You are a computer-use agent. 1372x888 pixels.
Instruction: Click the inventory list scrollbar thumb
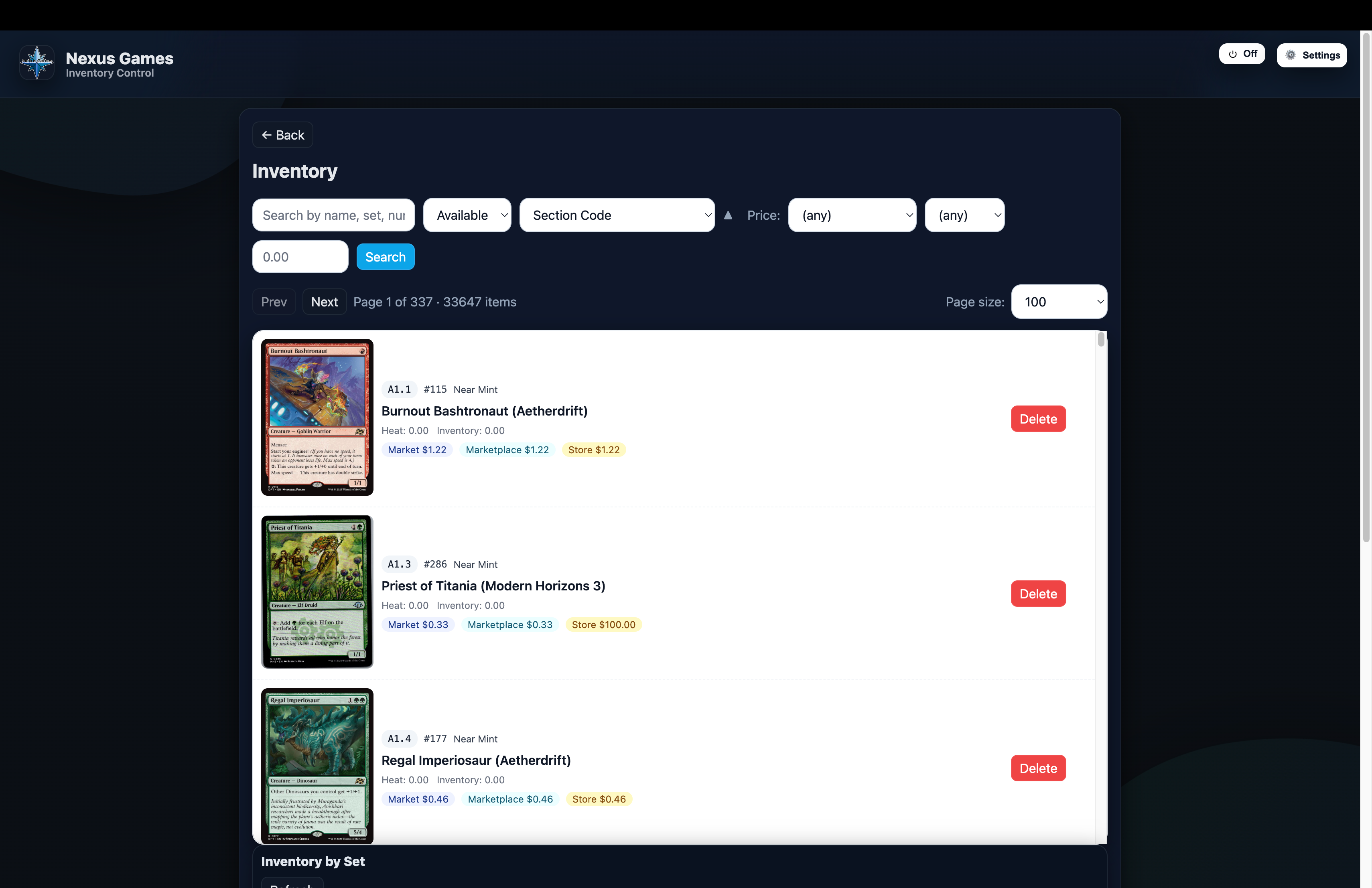tap(1100, 339)
